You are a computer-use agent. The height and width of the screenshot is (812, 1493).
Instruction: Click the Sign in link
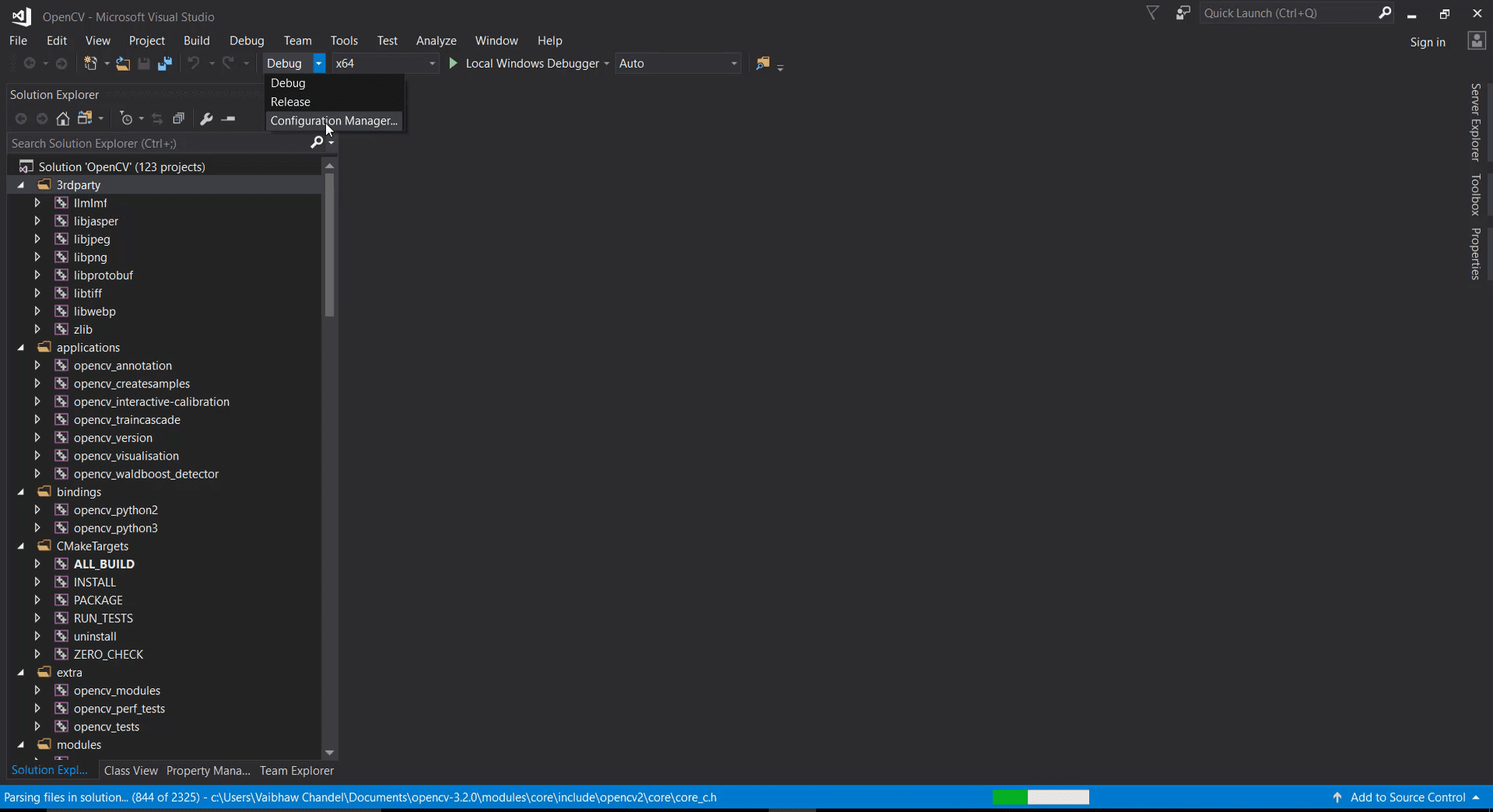point(1428,42)
